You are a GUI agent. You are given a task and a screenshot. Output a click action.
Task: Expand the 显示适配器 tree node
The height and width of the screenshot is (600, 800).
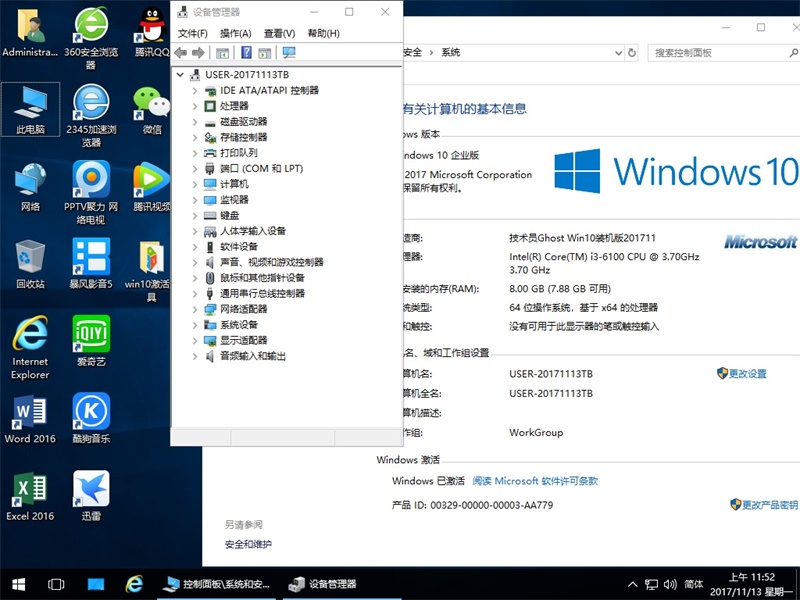[195, 340]
